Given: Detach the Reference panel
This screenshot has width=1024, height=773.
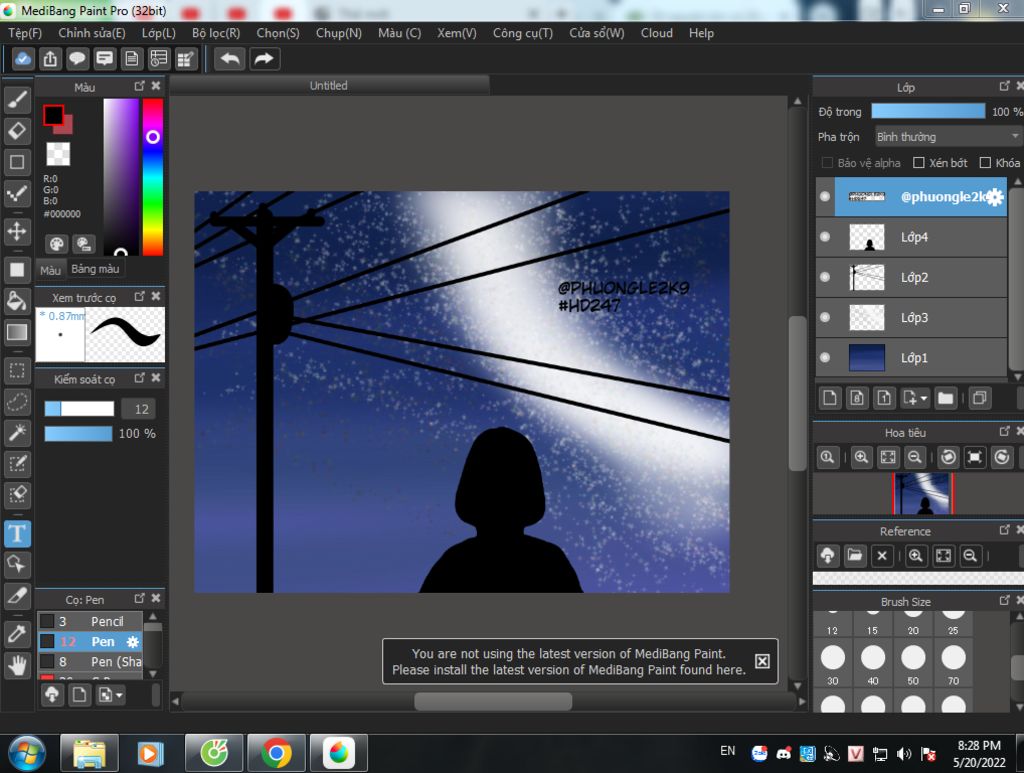Looking at the screenshot, I should point(1004,529).
